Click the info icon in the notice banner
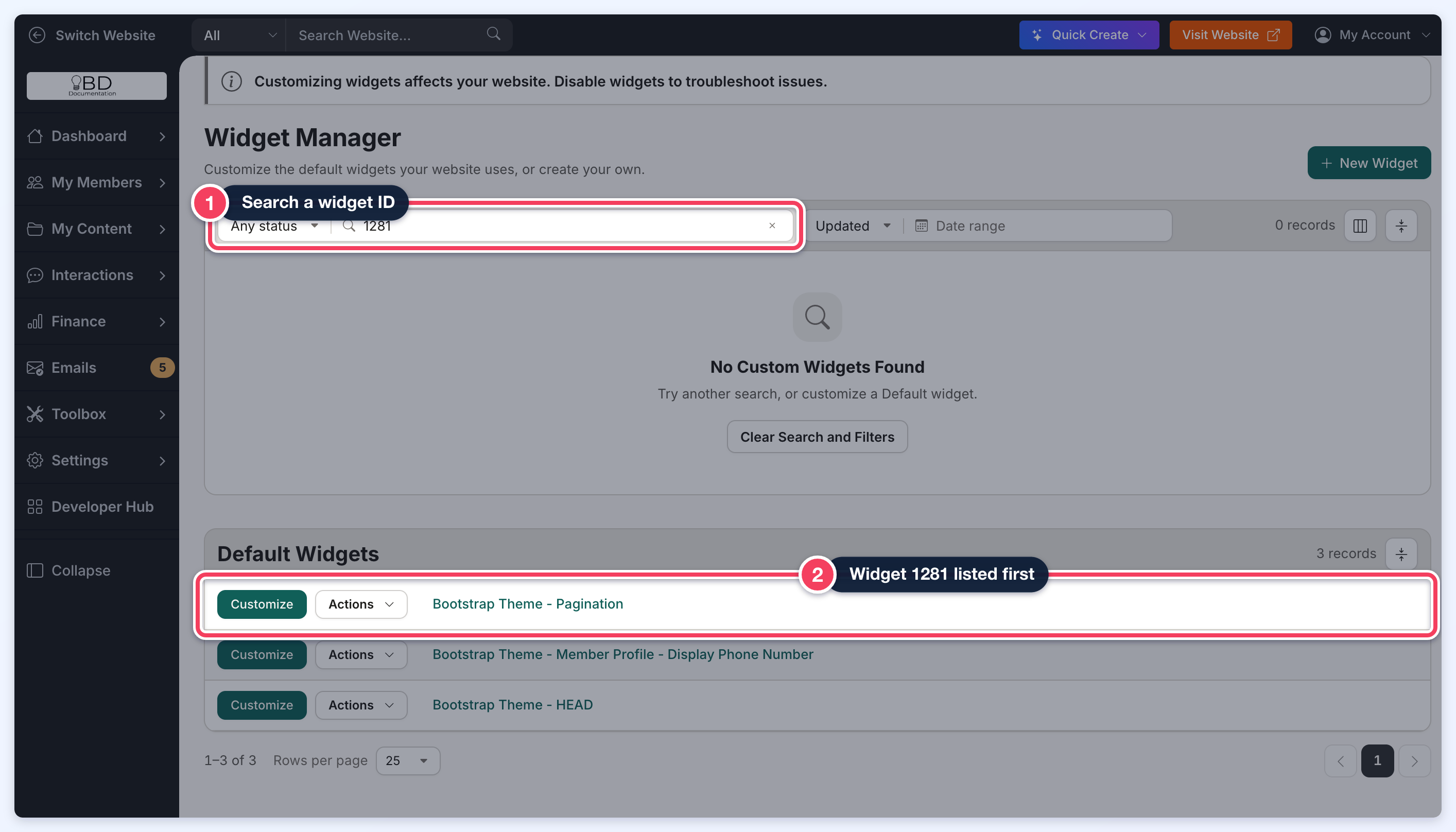This screenshot has width=1456, height=832. pos(232,81)
